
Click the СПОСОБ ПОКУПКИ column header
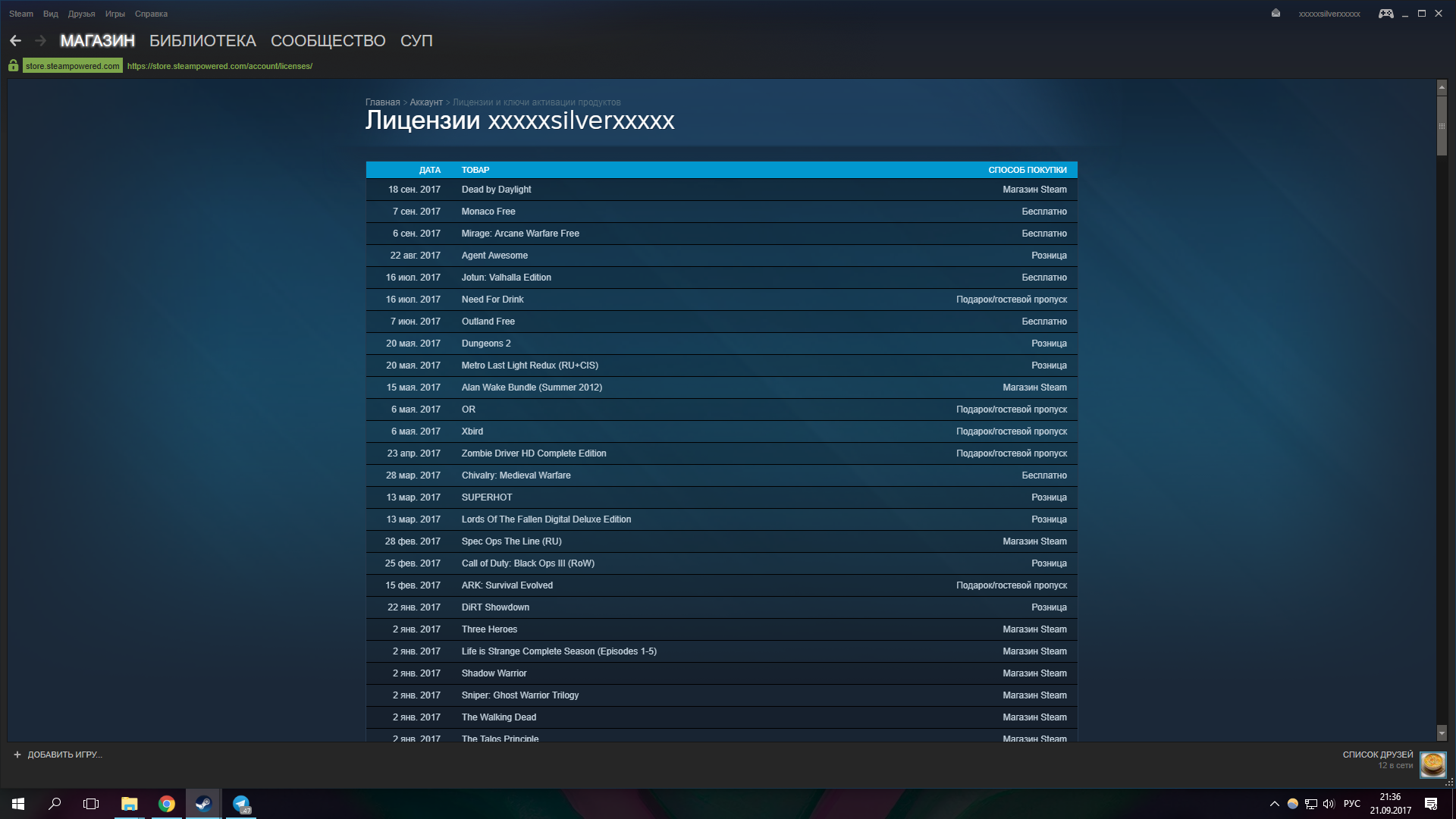pos(1028,170)
